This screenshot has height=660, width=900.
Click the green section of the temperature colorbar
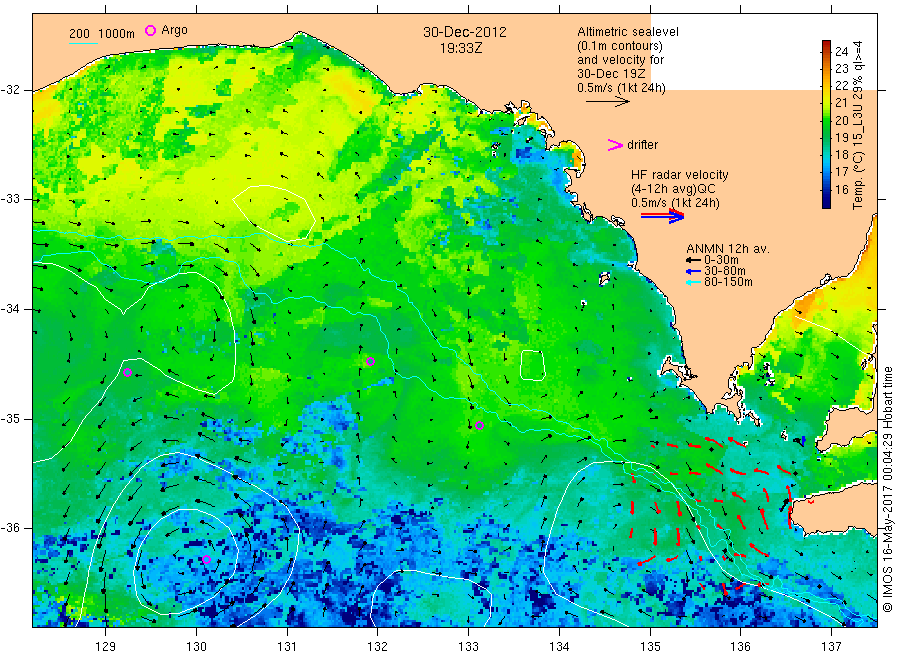click(x=826, y=123)
